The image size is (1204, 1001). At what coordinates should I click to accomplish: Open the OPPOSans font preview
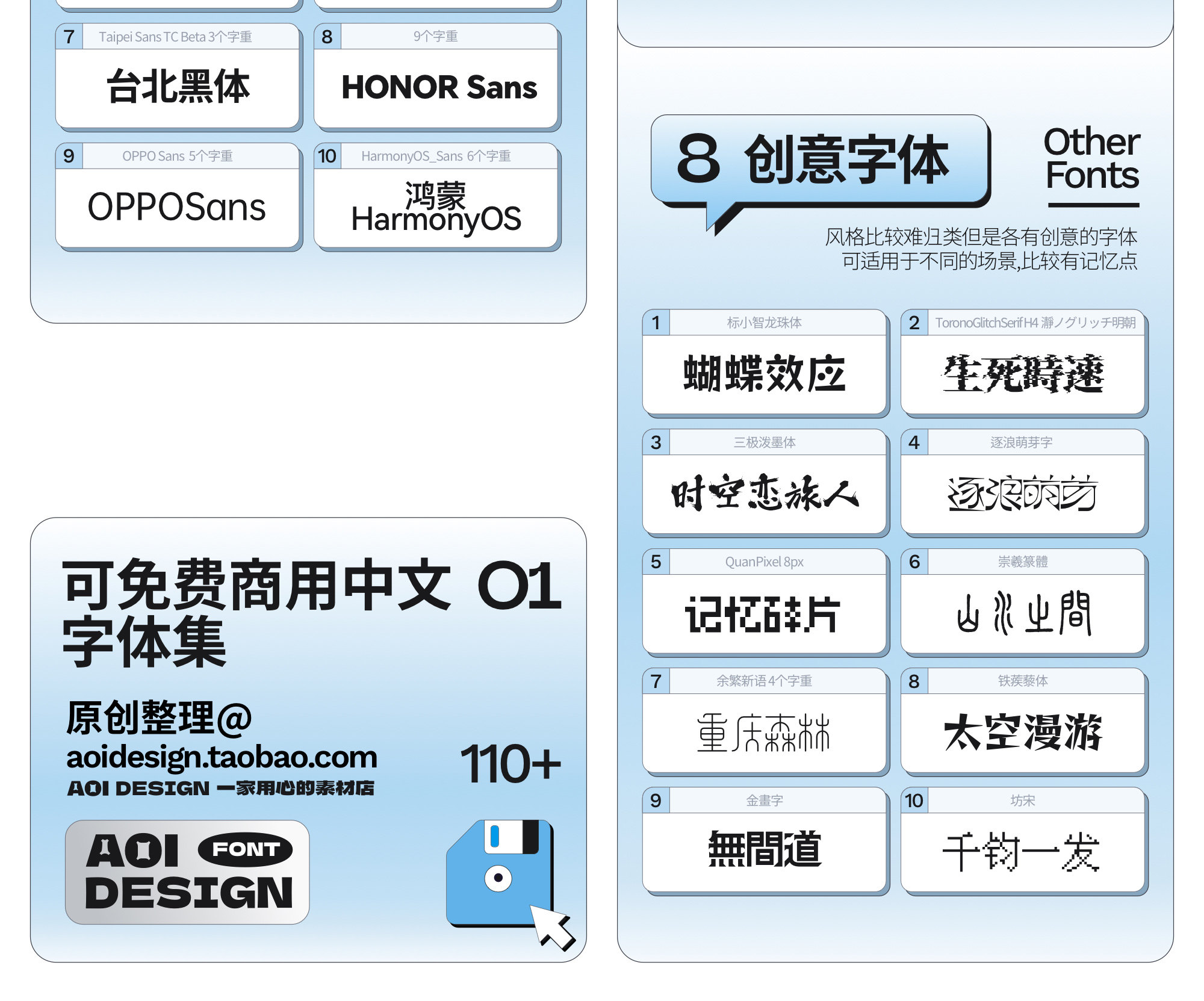click(x=178, y=206)
